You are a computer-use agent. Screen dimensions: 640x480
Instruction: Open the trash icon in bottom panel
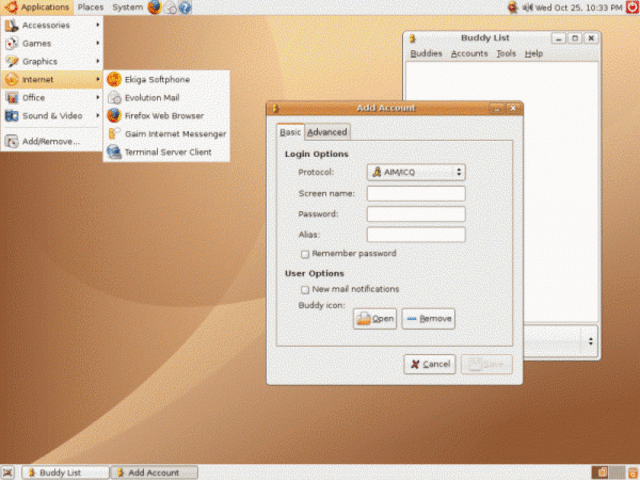[x=633, y=472]
